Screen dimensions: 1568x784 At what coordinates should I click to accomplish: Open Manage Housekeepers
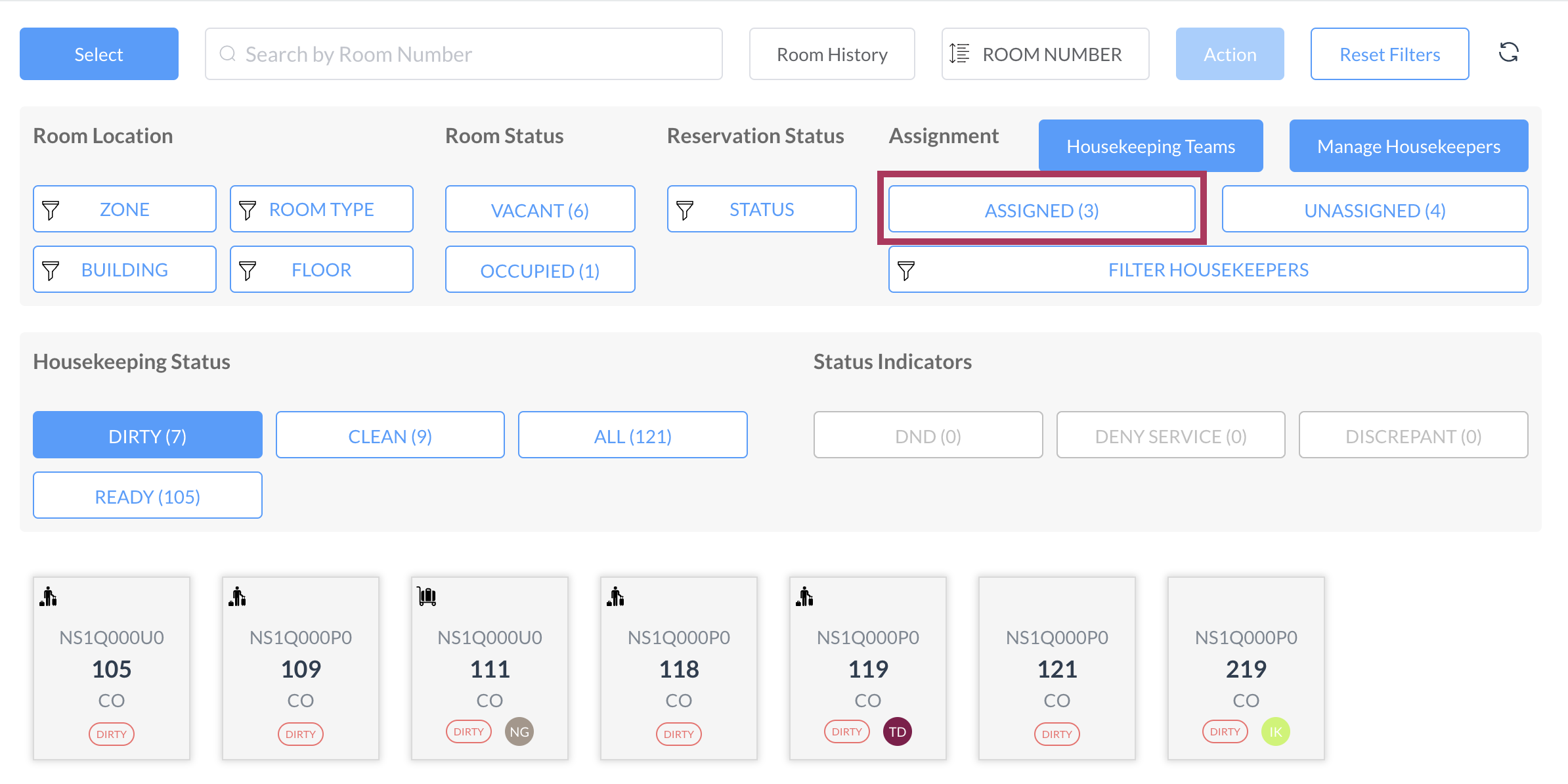(x=1408, y=146)
